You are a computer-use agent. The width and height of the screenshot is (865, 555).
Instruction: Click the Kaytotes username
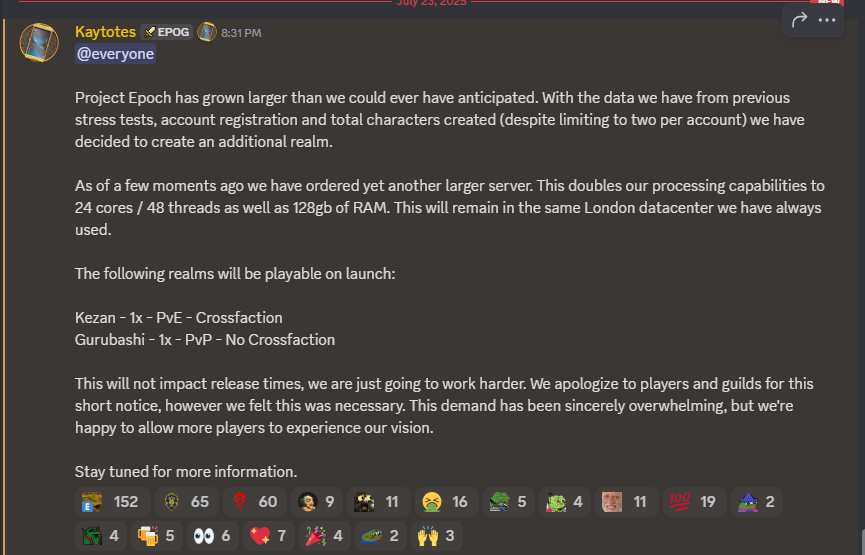tap(105, 32)
